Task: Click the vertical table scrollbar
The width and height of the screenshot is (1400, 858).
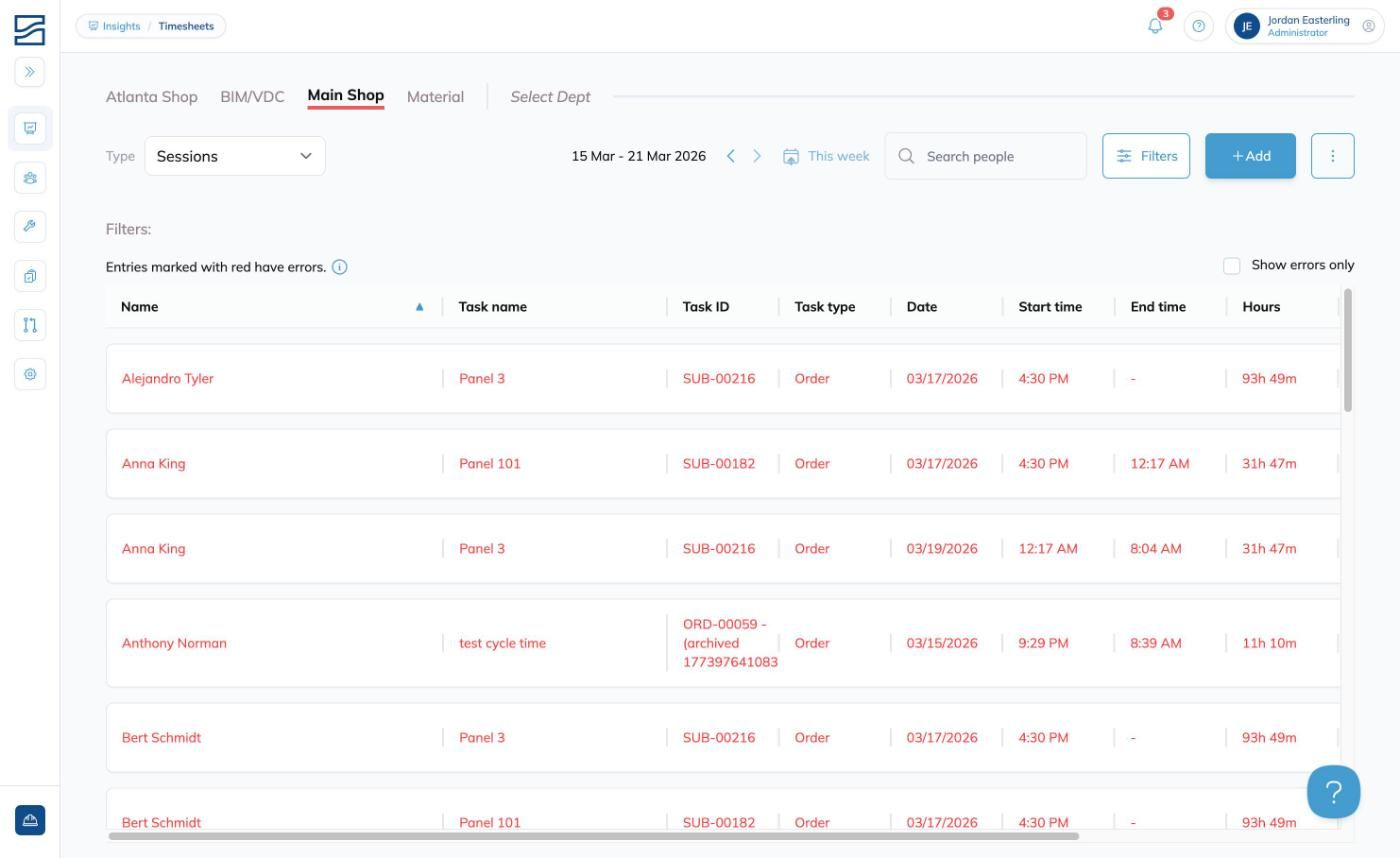Action: [x=1348, y=350]
